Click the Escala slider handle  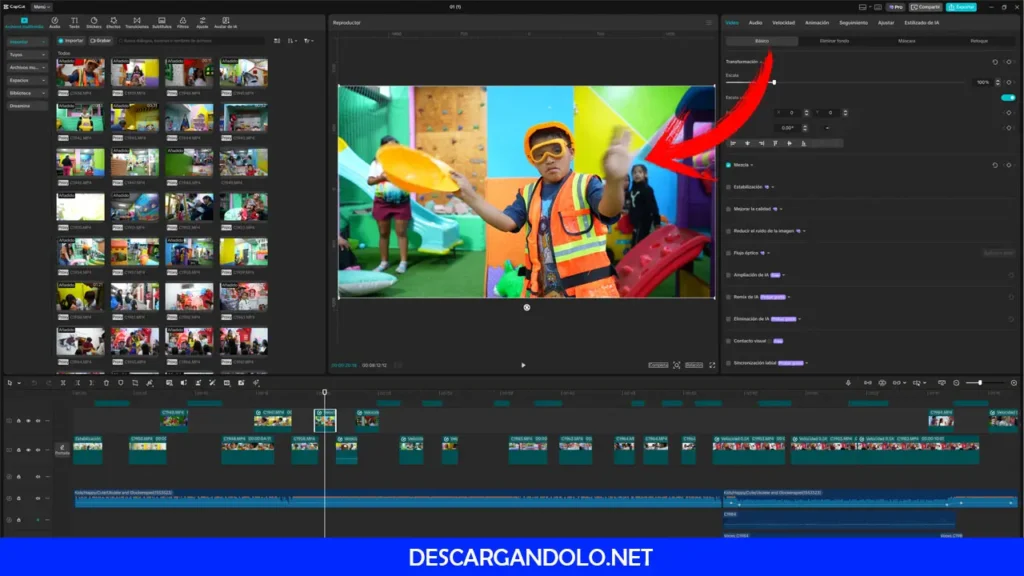coord(773,82)
